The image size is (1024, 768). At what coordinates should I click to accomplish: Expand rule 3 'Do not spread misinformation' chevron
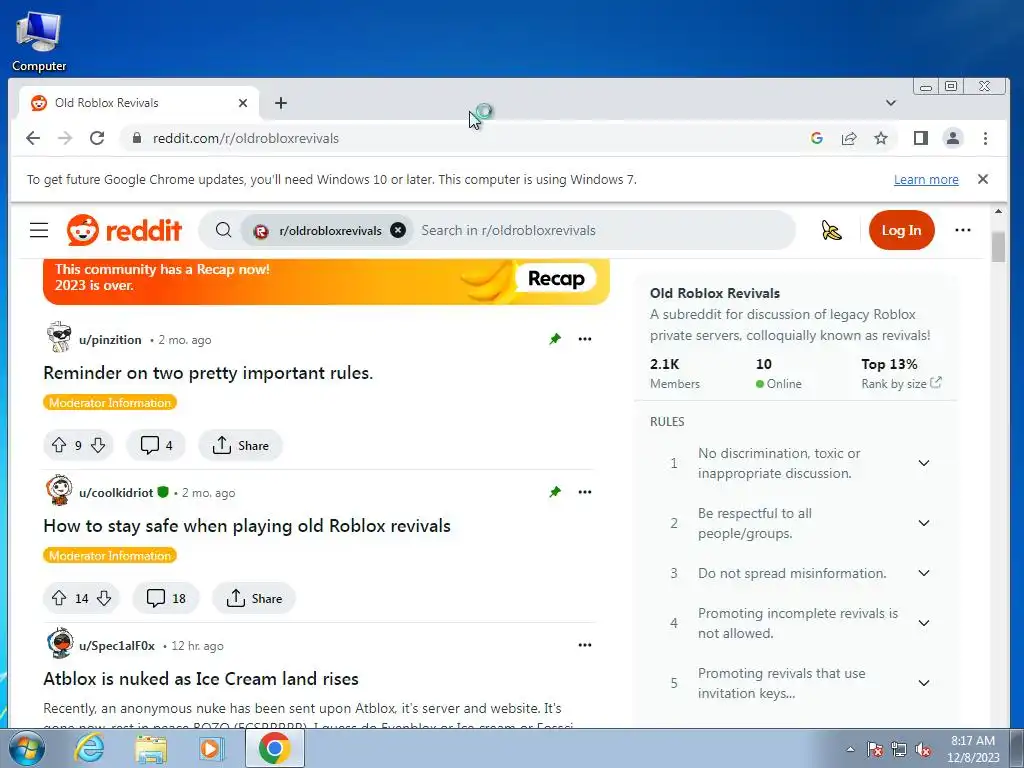click(923, 573)
